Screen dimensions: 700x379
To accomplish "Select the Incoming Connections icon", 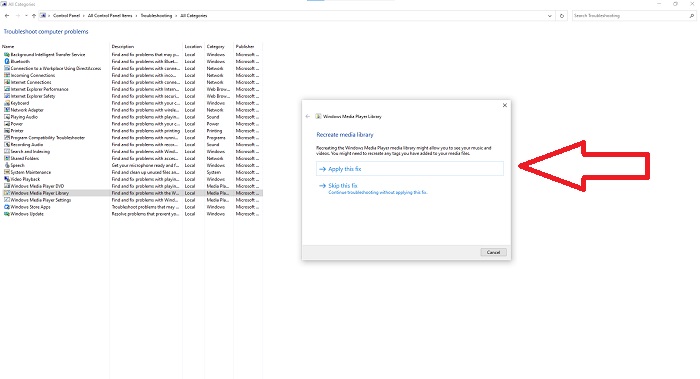I will tap(7, 75).
